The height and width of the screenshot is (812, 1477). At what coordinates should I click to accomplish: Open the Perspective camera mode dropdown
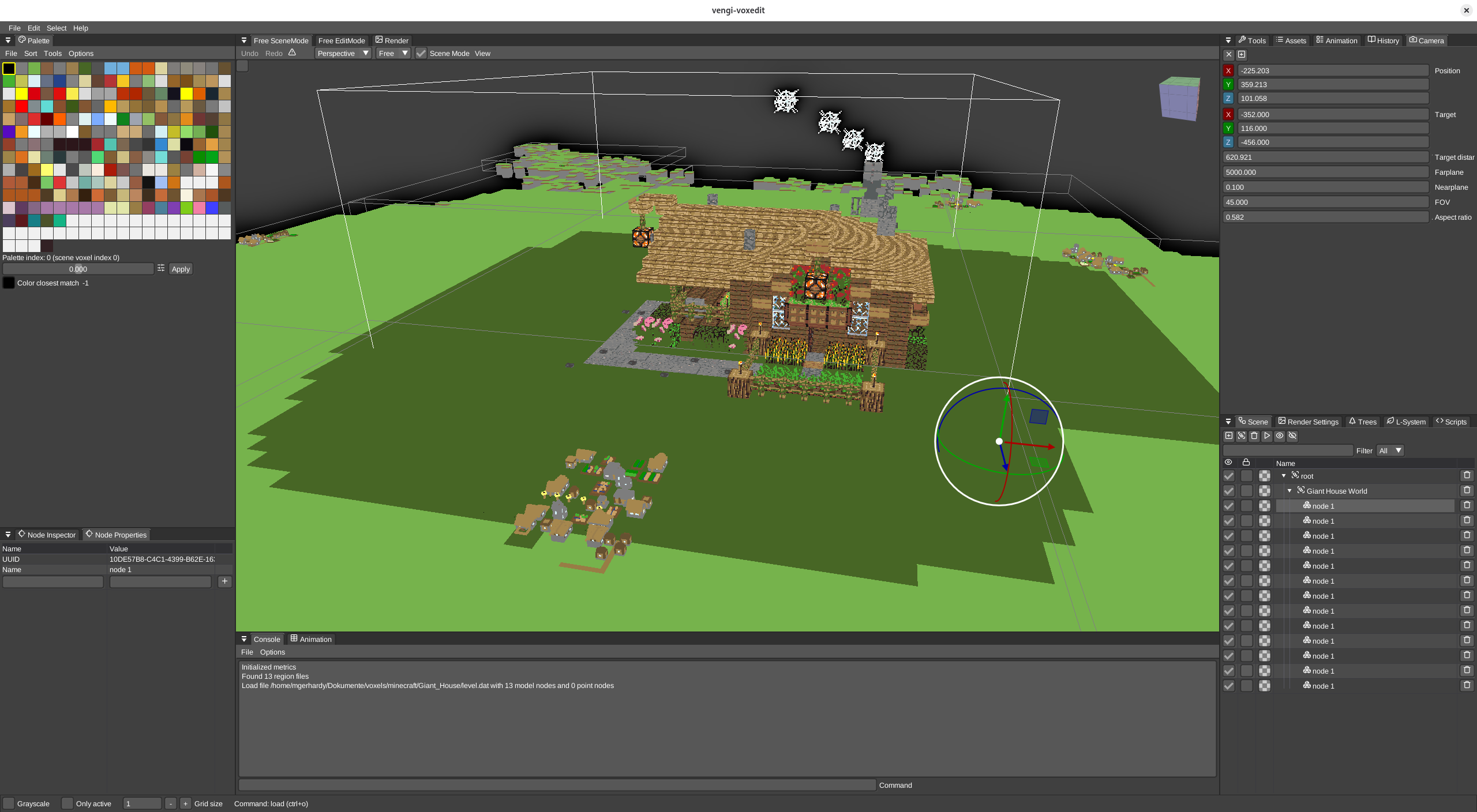click(343, 53)
